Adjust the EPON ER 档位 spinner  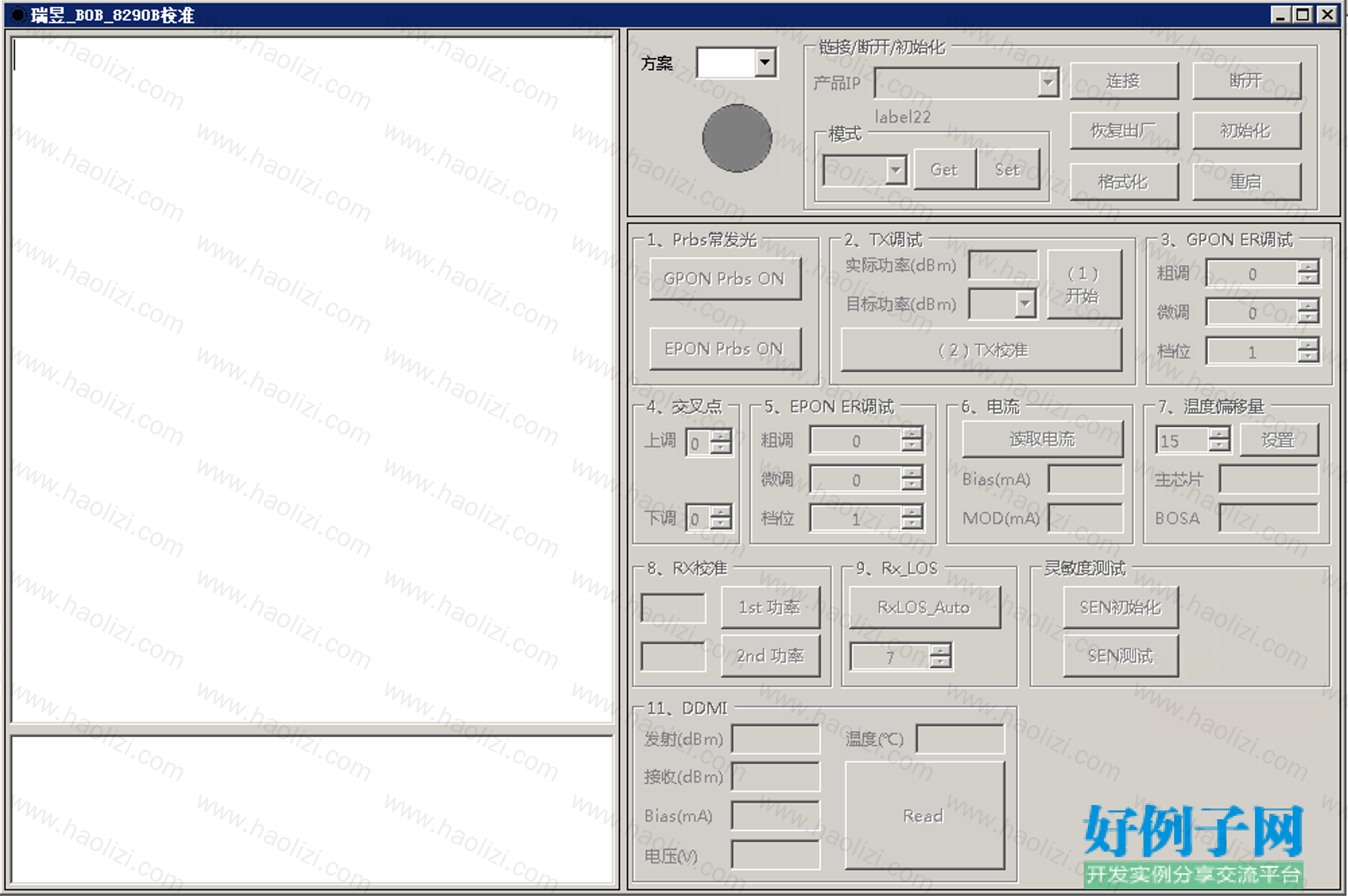[866, 518]
